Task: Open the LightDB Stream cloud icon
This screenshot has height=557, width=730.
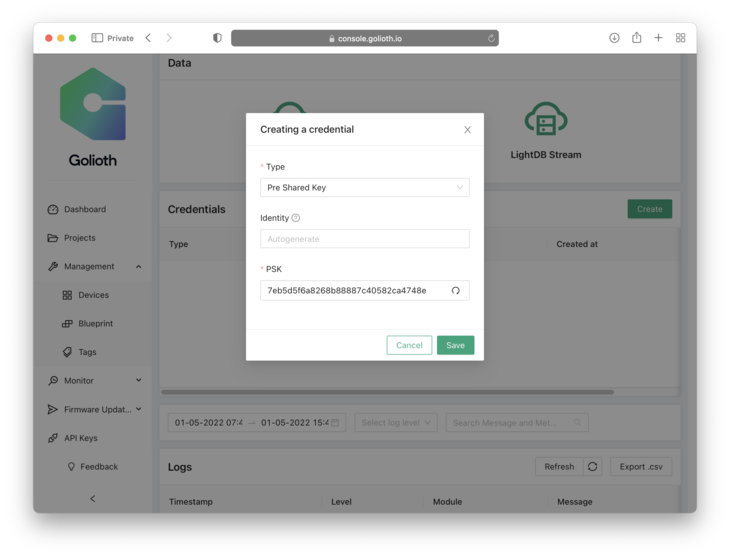Action: (546, 119)
